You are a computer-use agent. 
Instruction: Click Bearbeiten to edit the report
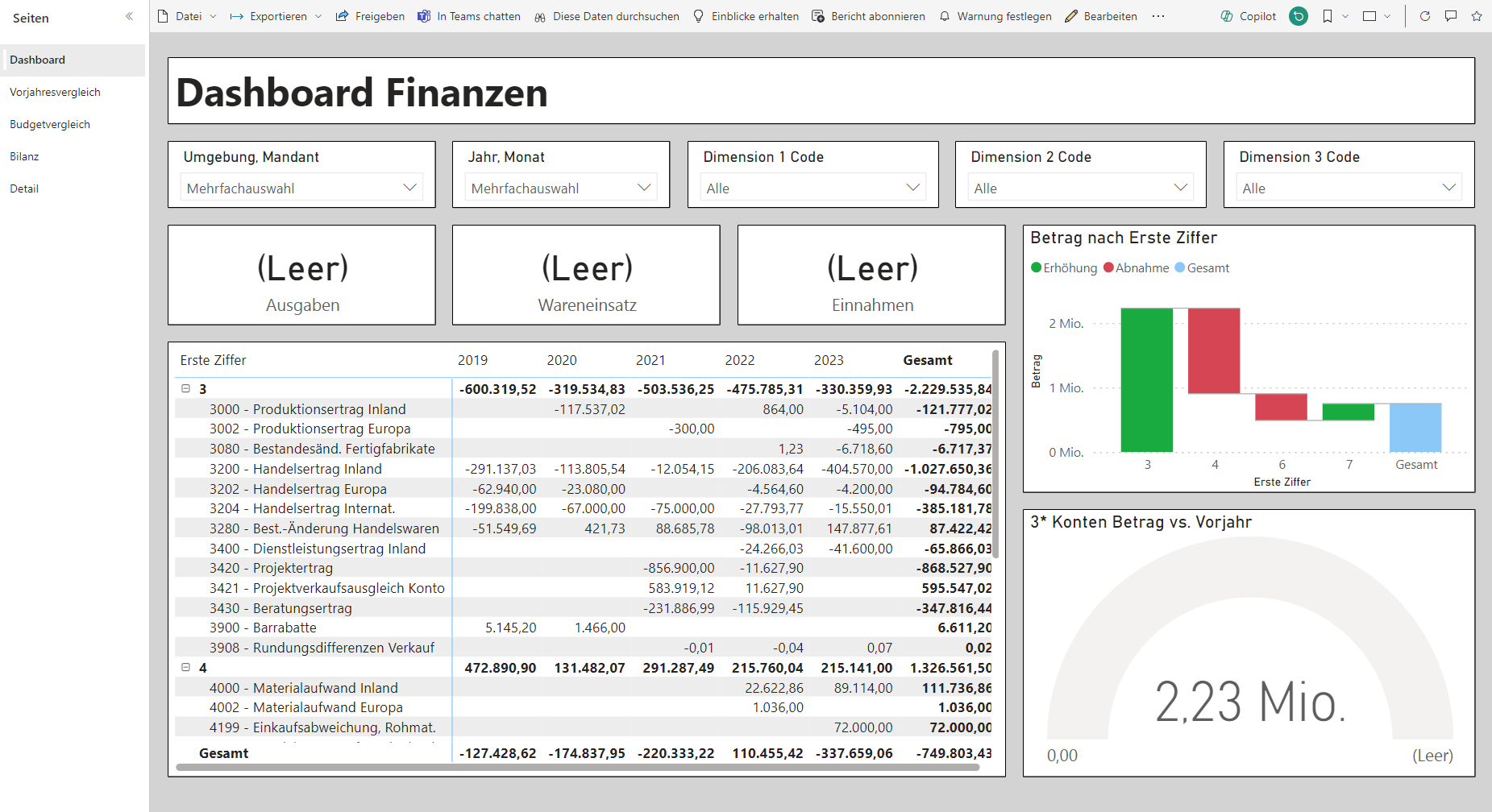pyautogui.click(x=1101, y=16)
